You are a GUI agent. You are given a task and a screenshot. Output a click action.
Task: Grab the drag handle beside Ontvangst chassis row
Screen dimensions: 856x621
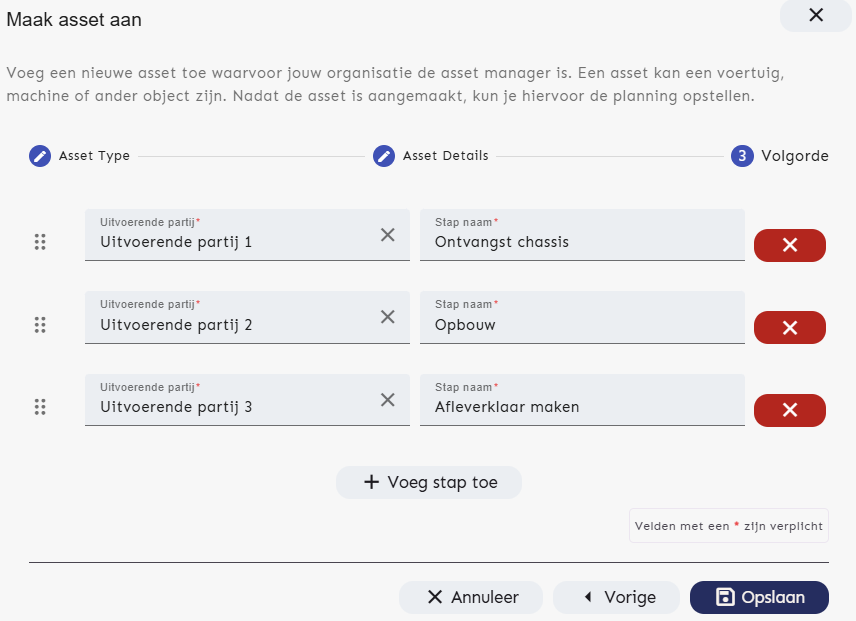pos(40,240)
